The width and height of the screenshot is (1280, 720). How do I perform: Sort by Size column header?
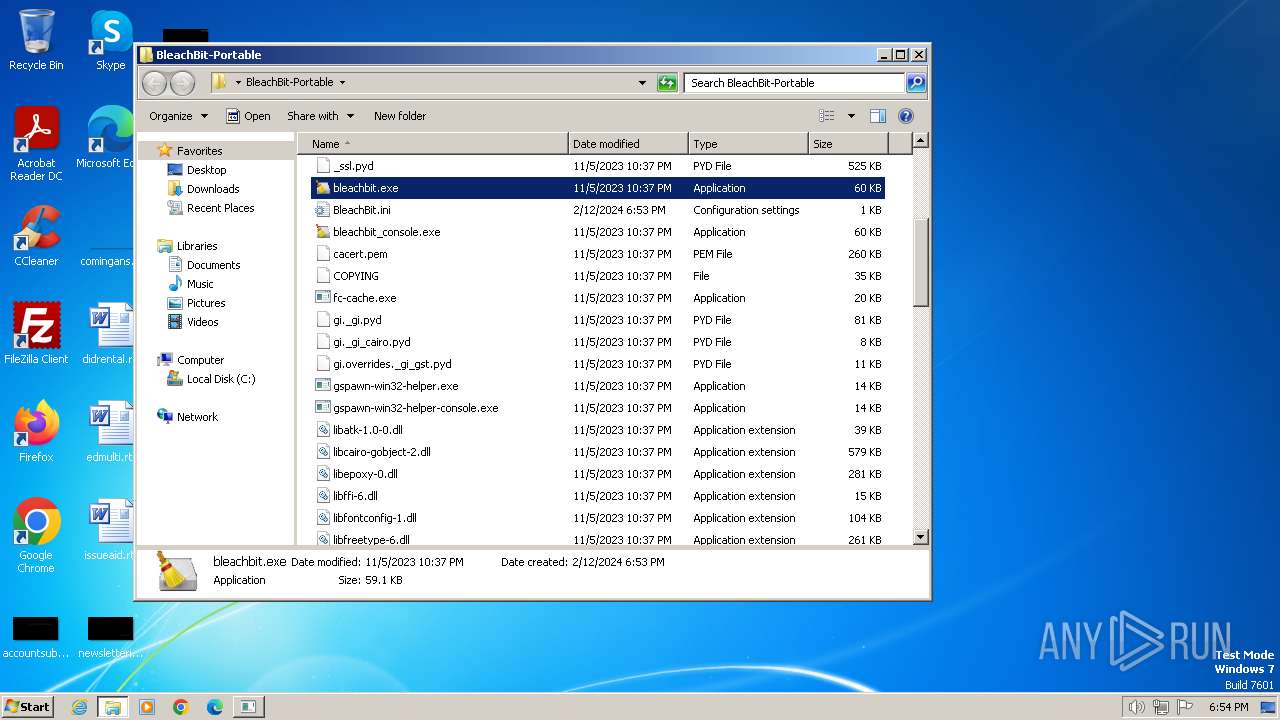pyautogui.click(x=848, y=144)
